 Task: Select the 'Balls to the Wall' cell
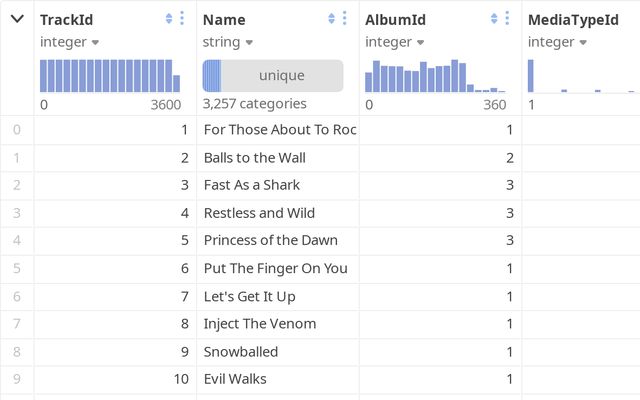[255, 157]
